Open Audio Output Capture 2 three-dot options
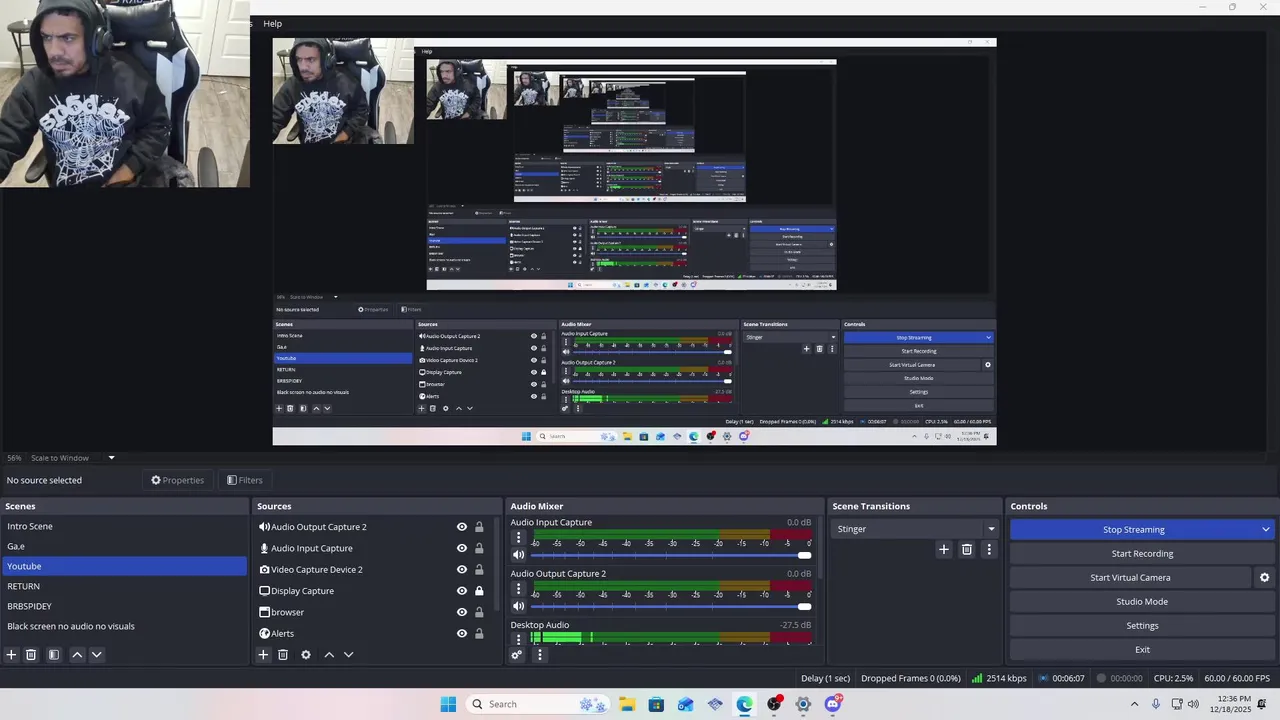This screenshot has width=1280, height=720. (518, 589)
